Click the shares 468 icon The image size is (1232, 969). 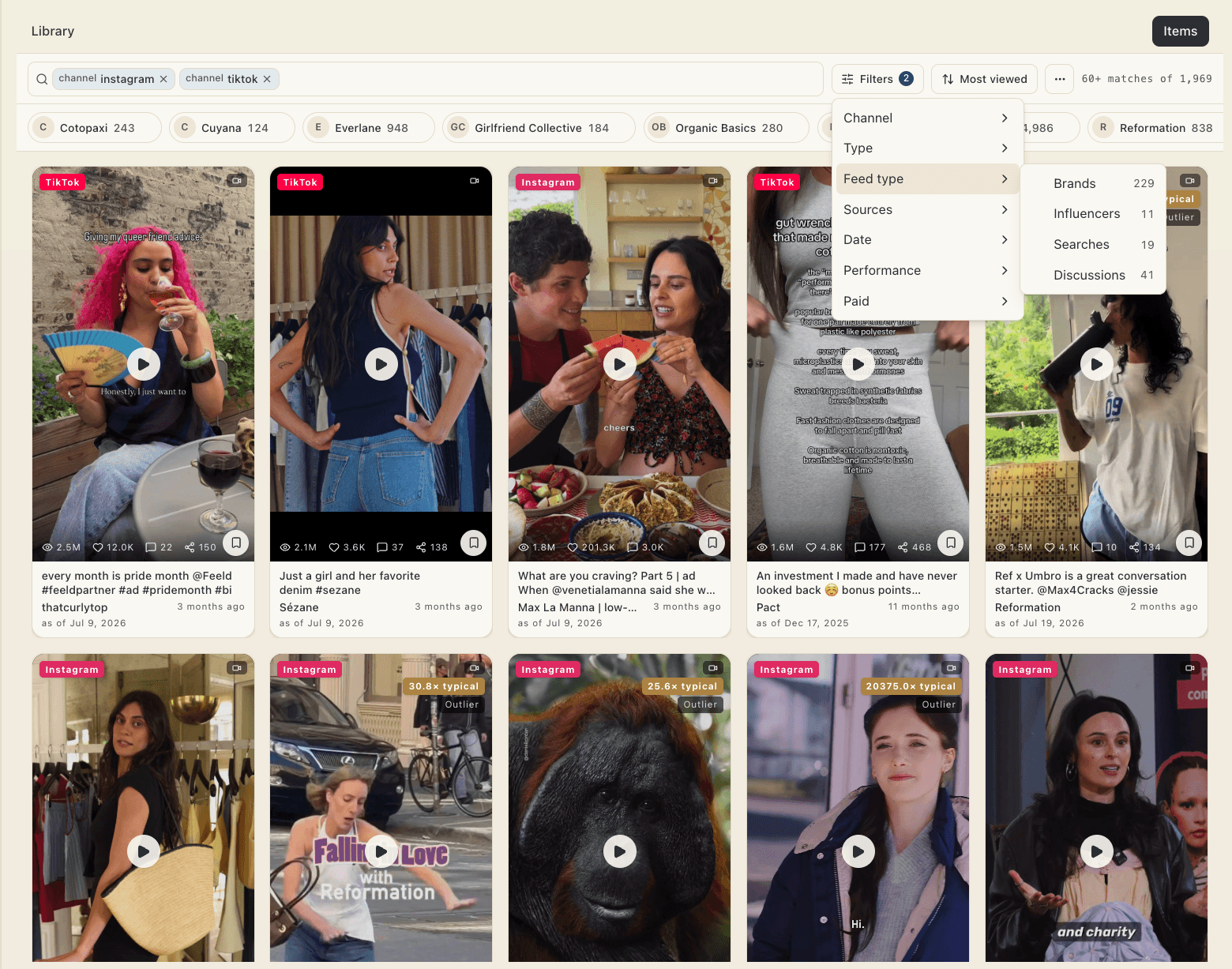903,547
